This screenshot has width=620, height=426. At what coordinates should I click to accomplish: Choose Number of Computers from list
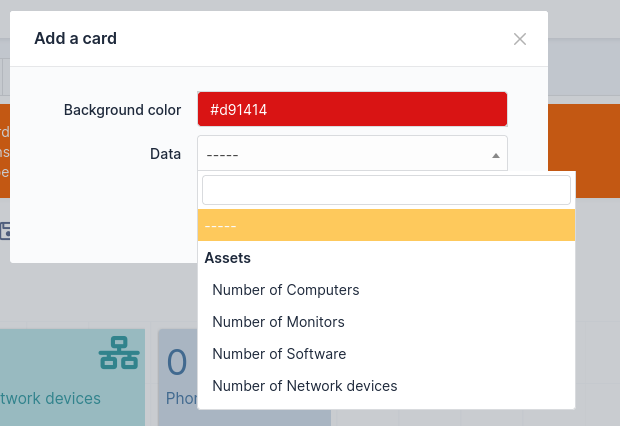click(286, 290)
